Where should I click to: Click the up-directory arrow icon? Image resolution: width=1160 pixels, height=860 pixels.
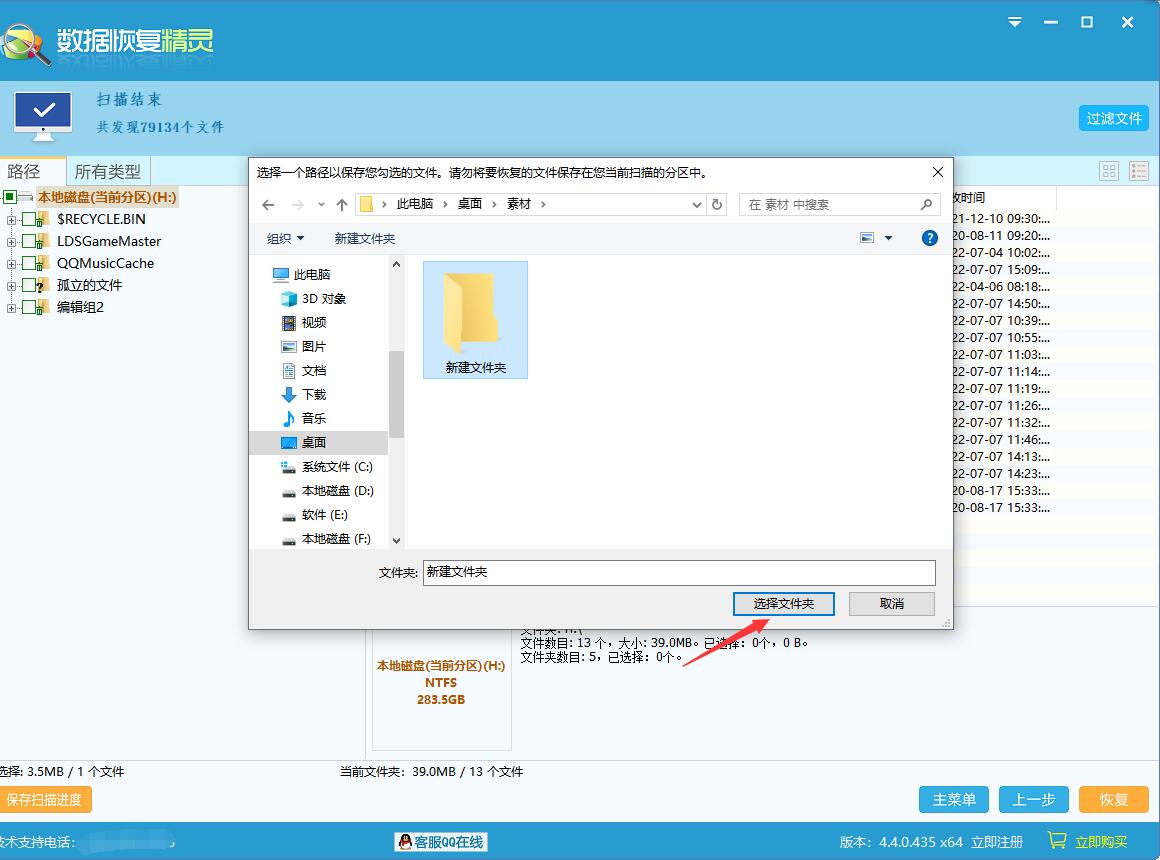[342, 204]
